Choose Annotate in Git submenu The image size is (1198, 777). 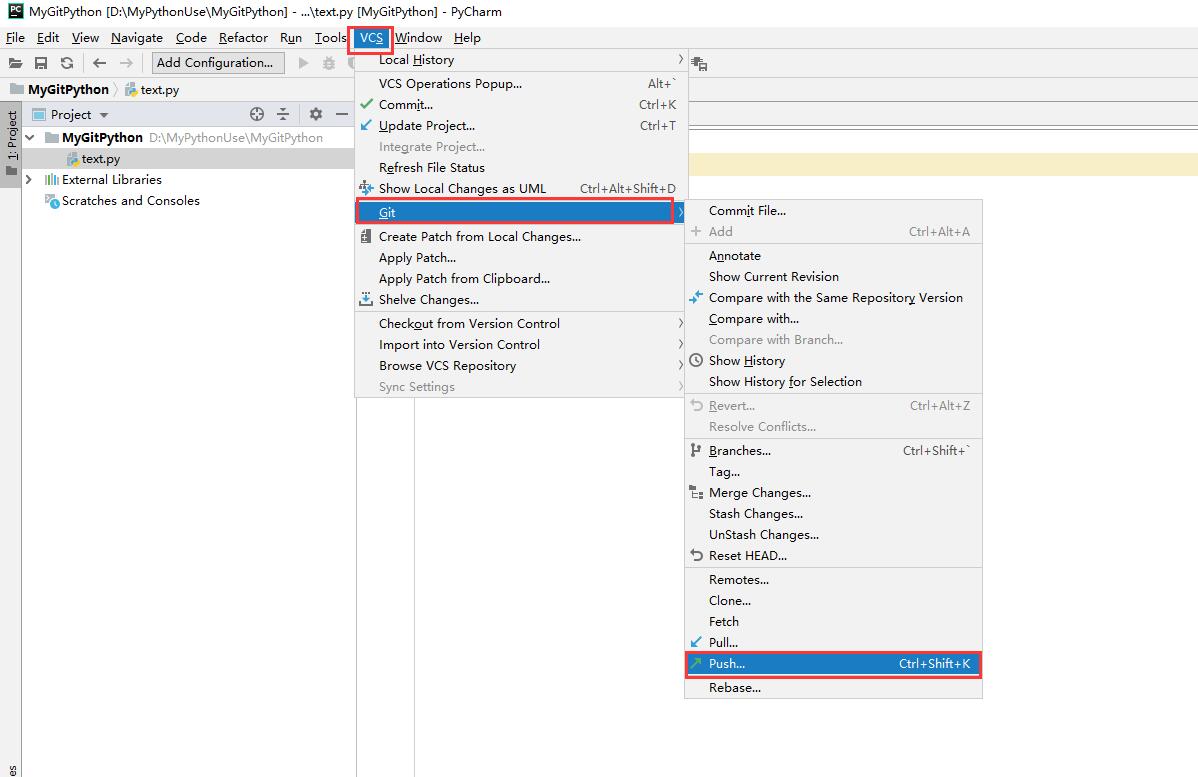[833, 256]
